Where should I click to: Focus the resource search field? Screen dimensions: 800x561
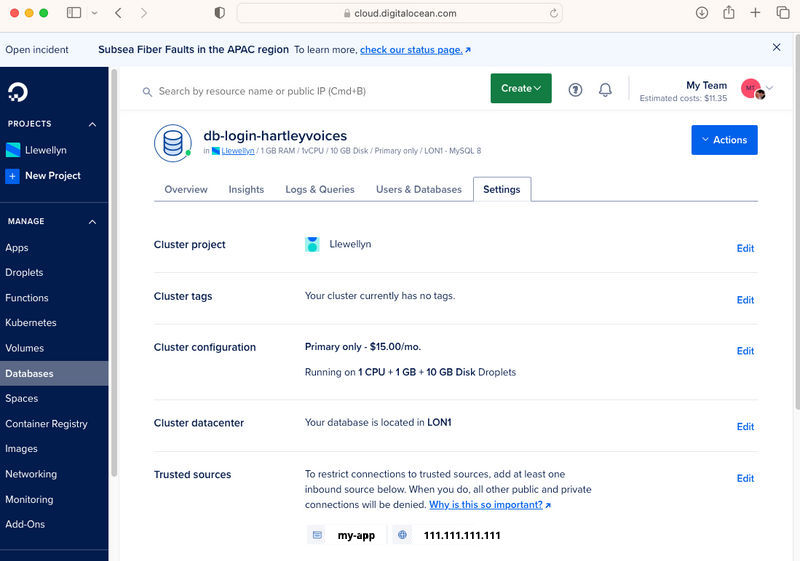[x=311, y=91]
